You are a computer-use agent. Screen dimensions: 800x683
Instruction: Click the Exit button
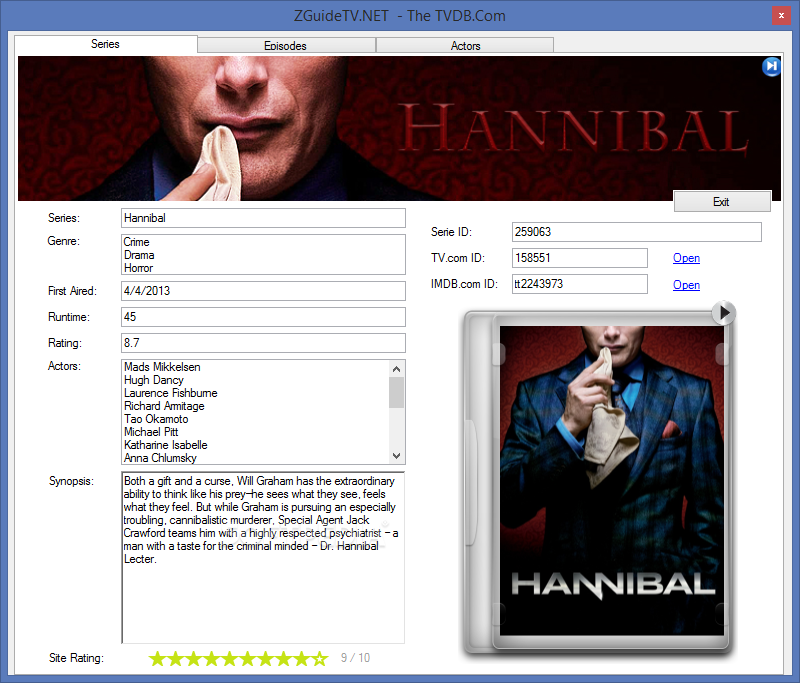722,201
